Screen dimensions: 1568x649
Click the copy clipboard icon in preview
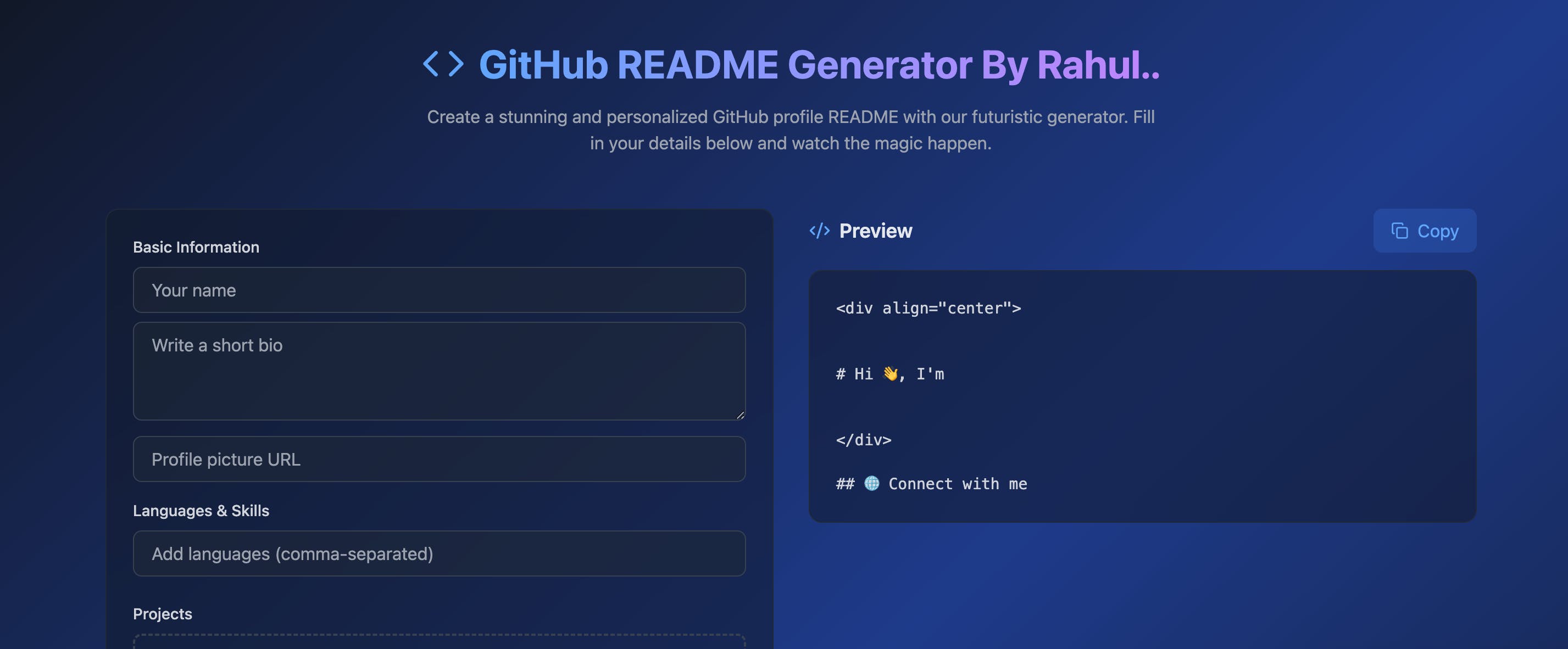[1398, 230]
